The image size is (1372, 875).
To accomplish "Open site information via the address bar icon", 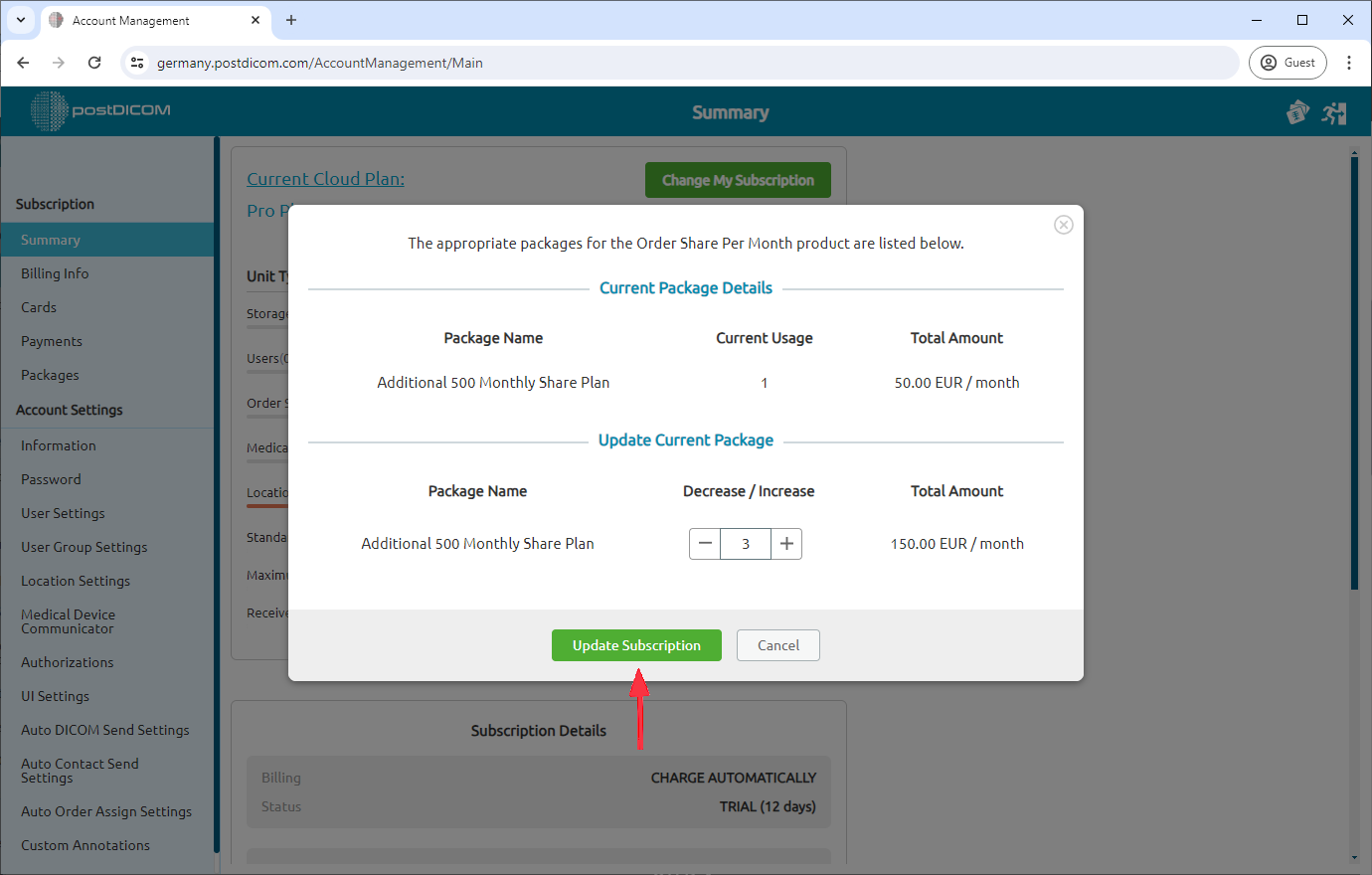I will [x=135, y=62].
